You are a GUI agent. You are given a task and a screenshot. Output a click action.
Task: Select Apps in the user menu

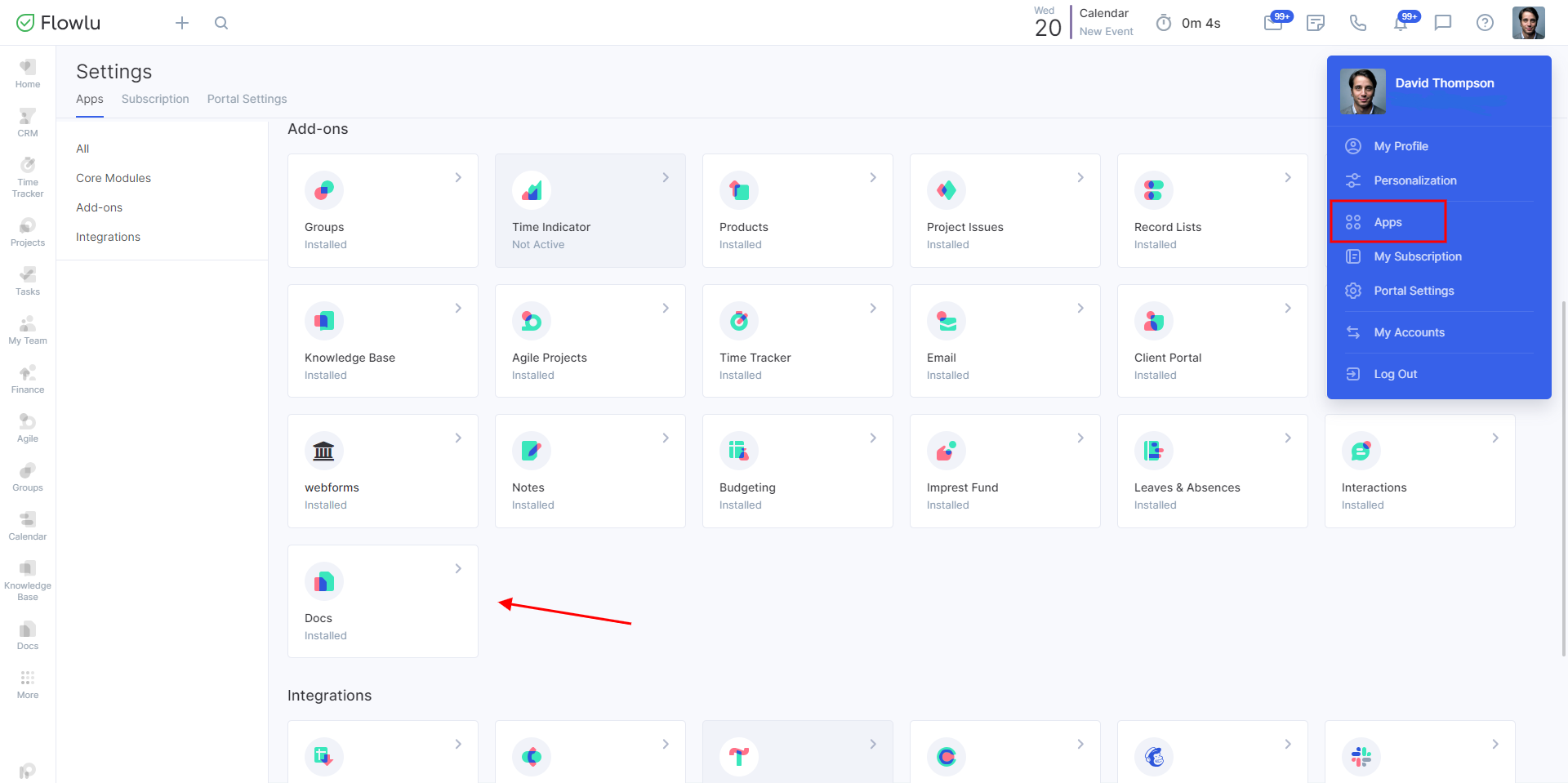pyautogui.click(x=1388, y=222)
